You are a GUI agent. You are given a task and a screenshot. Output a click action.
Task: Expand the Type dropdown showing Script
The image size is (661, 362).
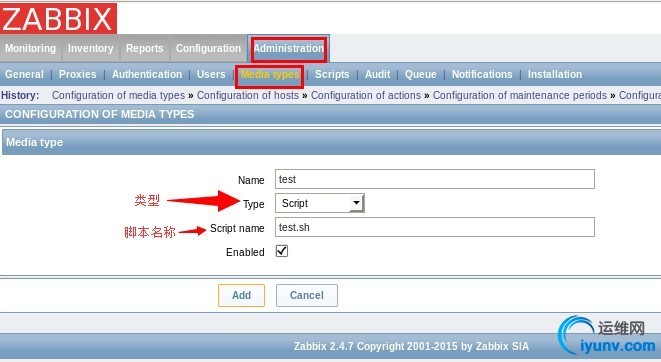click(320, 203)
